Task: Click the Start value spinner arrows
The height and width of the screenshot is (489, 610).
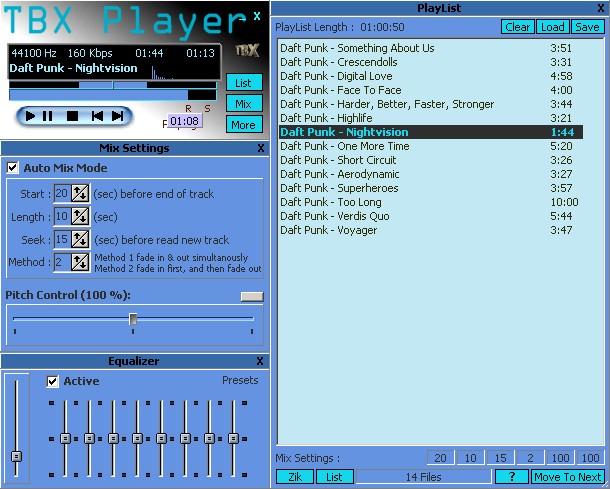Action: pyautogui.click(x=81, y=193)
